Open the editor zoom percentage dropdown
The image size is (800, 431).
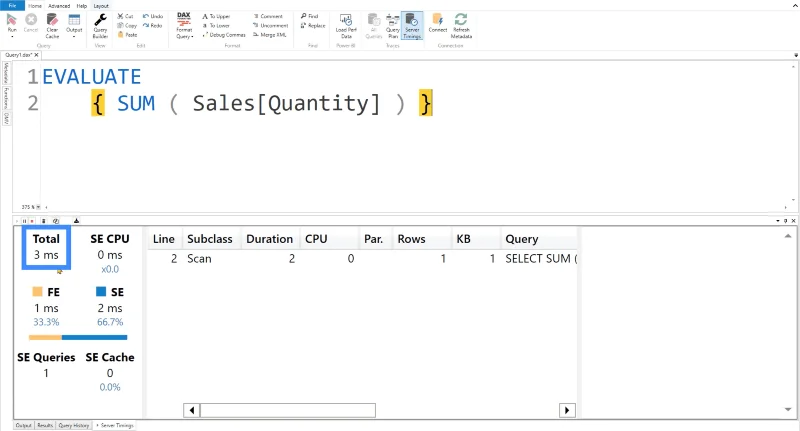click(x=38, y=207)
